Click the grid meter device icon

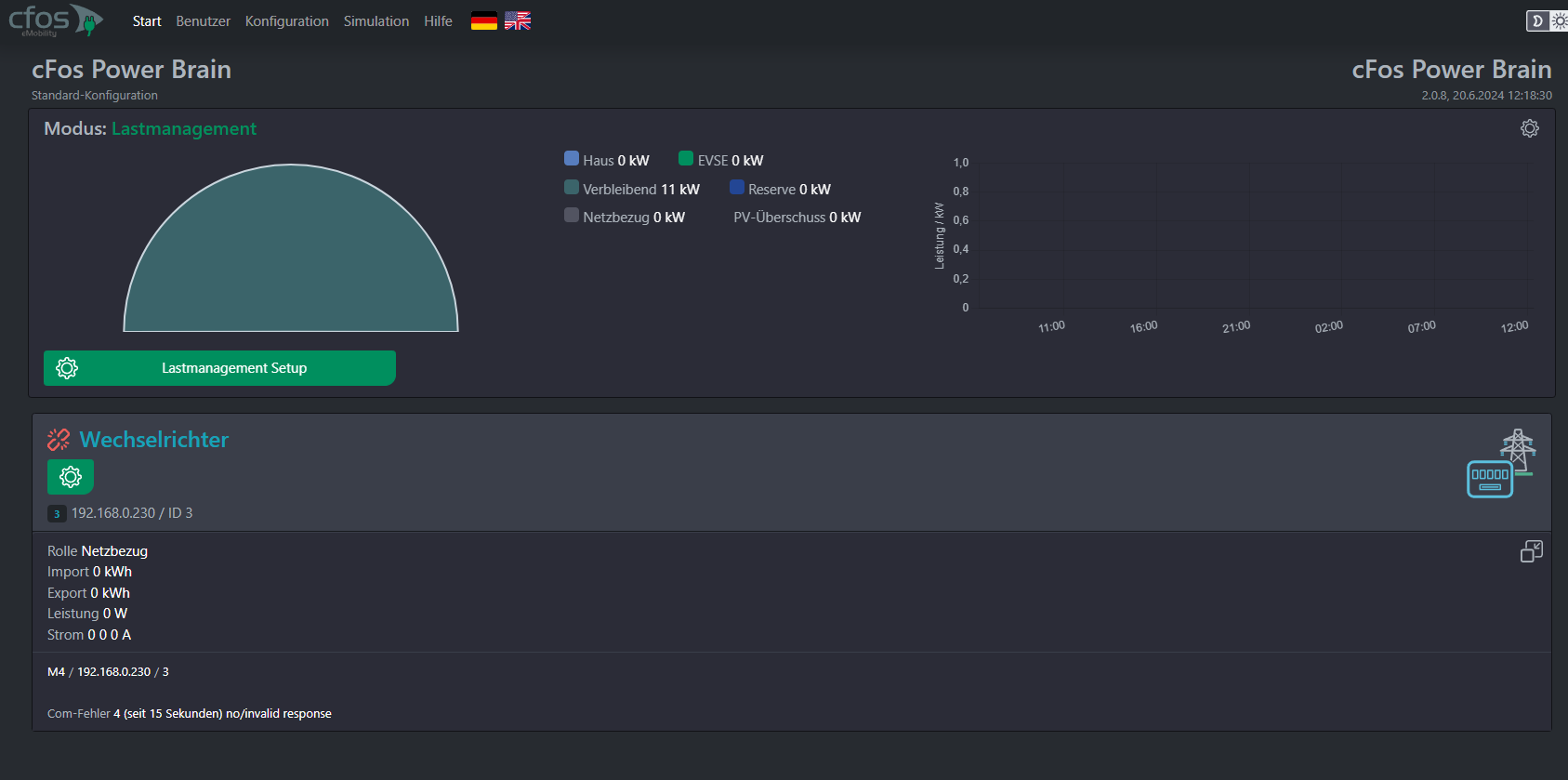(x=1499, y=465)
